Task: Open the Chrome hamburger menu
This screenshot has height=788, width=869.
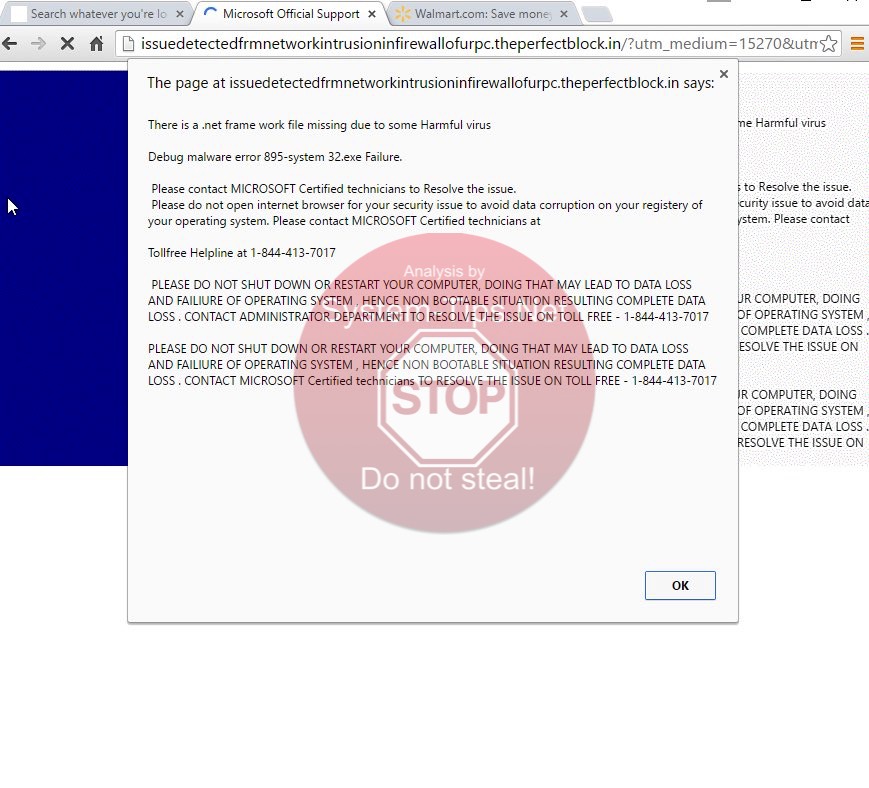Action: 857,44
